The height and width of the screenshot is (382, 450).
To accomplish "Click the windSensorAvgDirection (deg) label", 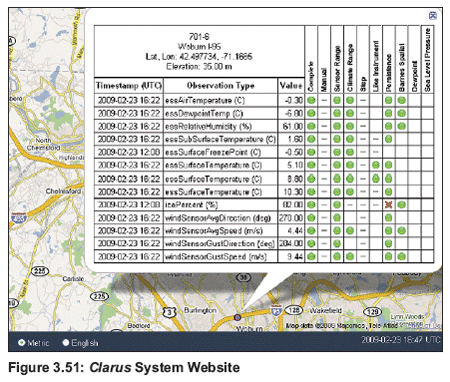I will pyautogui.click(x=218, y=218).
